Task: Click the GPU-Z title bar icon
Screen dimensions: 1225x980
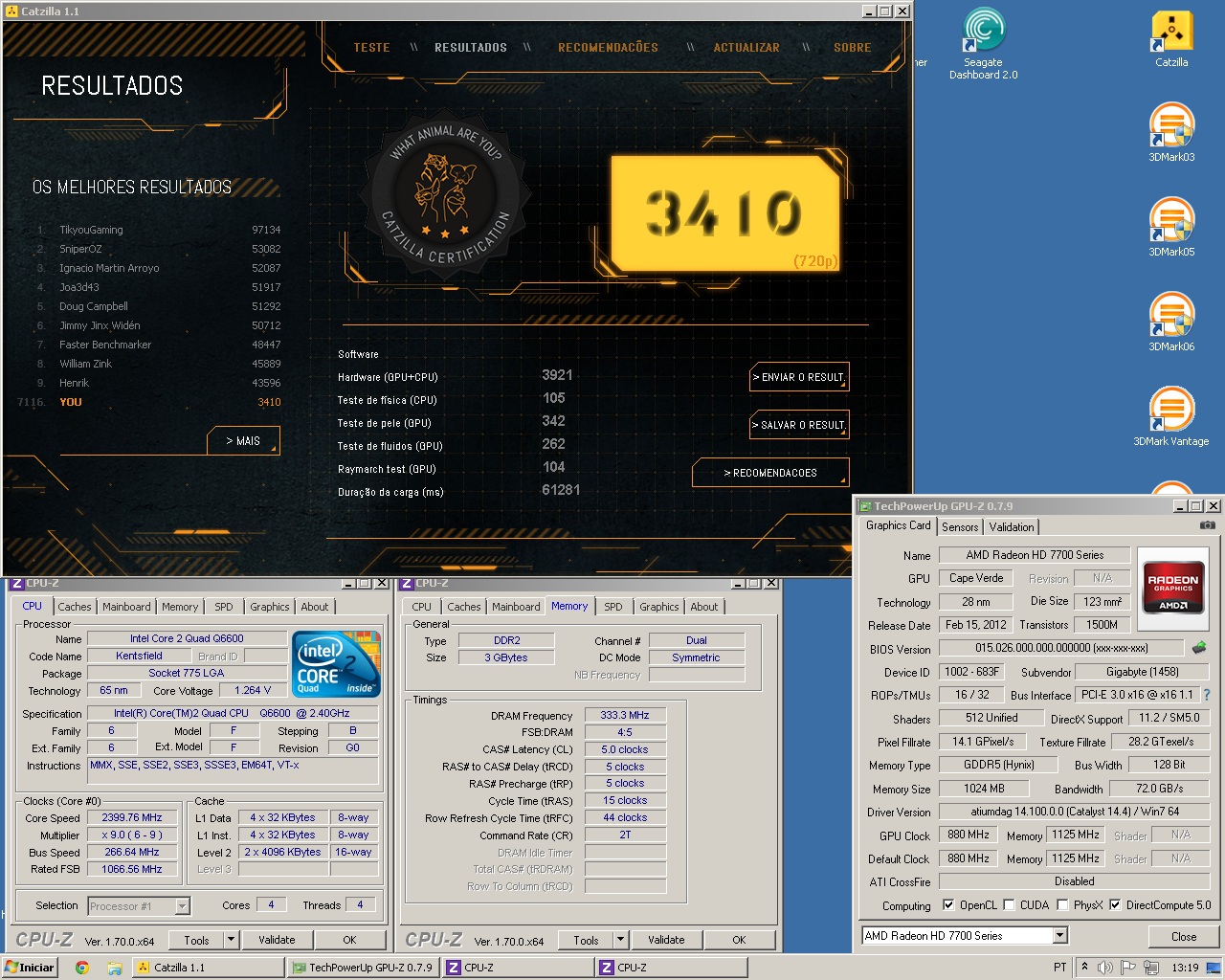Action: (864, 506)
